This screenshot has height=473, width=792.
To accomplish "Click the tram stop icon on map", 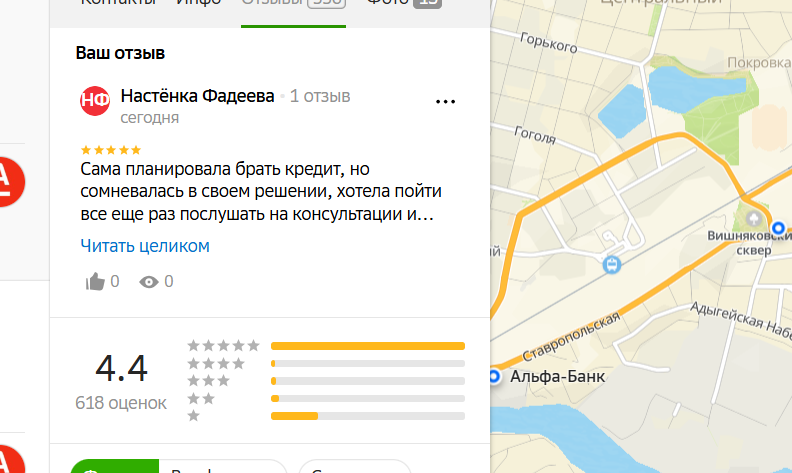I will (x=612, y=264).
